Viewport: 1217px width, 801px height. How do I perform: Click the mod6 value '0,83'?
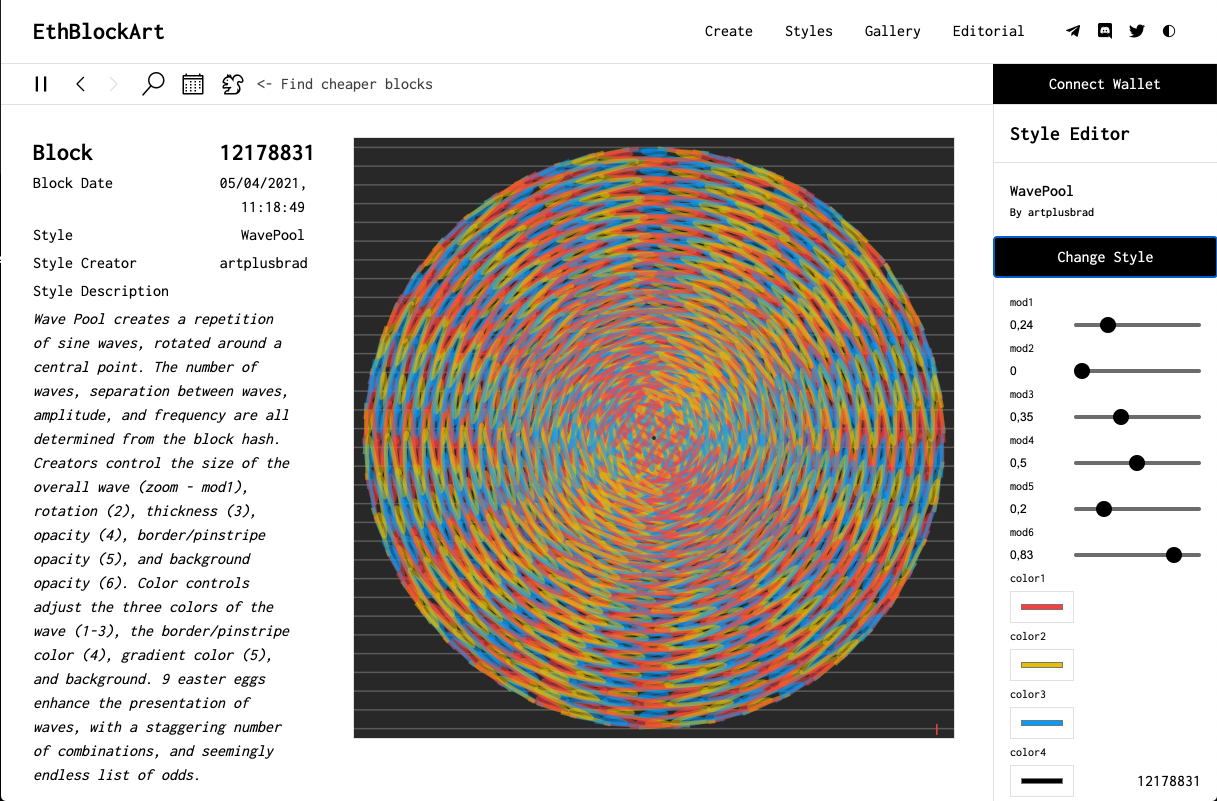[1022, 555]
